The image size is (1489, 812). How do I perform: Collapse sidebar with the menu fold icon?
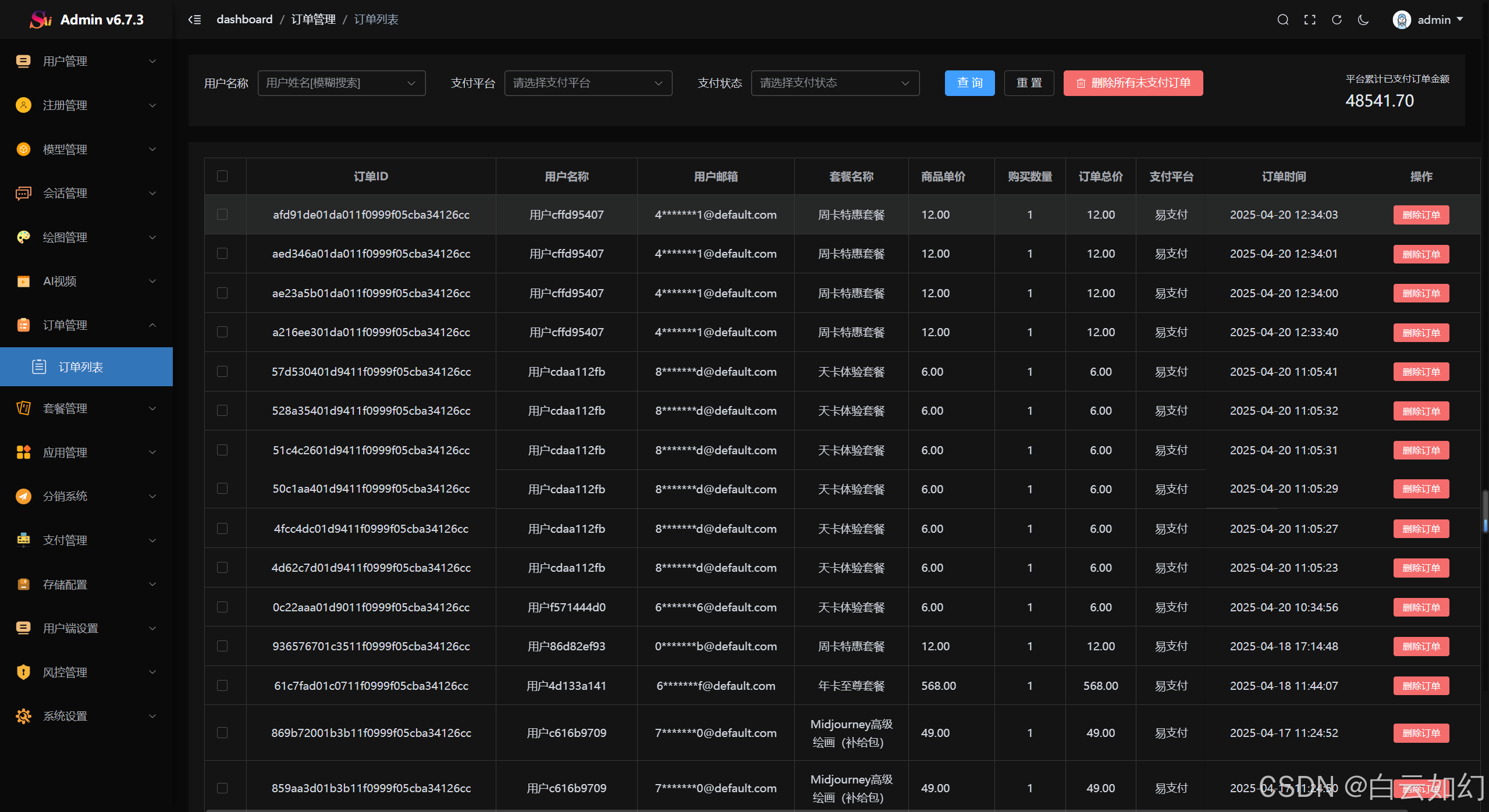[x=194, y=20]
